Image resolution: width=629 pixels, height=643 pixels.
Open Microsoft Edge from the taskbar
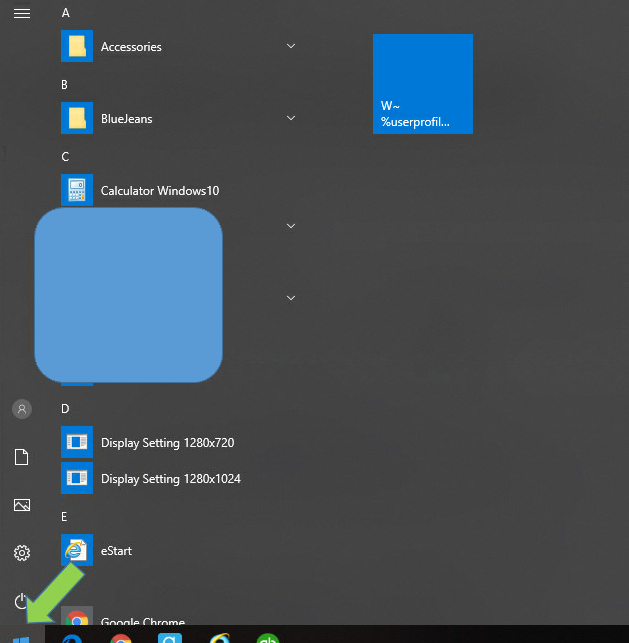72,638
